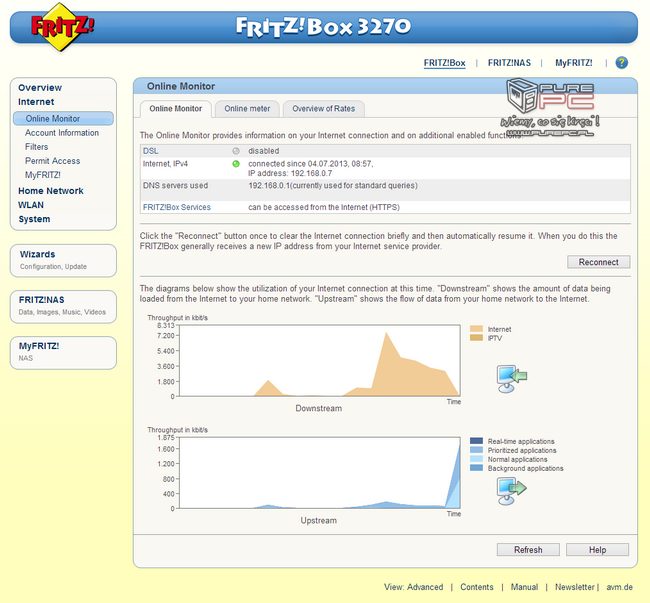Click the Real-time applications legend swatch

coord(476,441)
